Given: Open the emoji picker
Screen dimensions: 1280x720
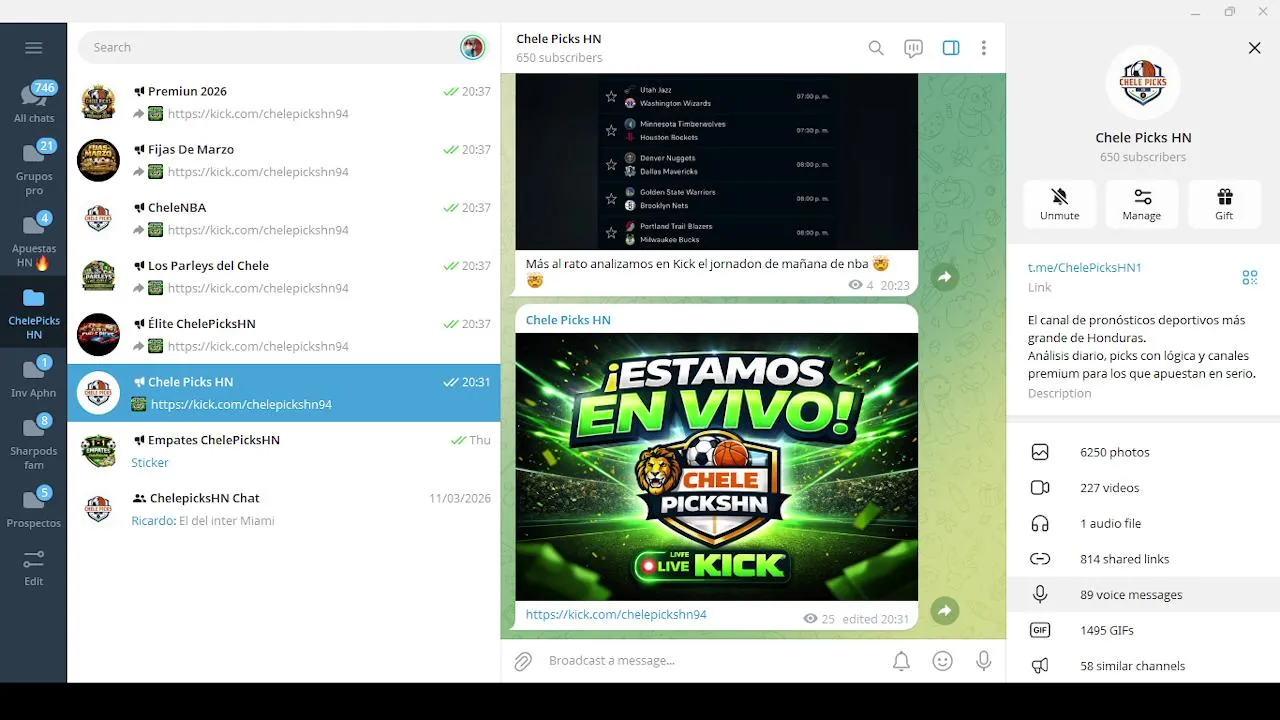Looking at the screenshot, I should point(942,661).
